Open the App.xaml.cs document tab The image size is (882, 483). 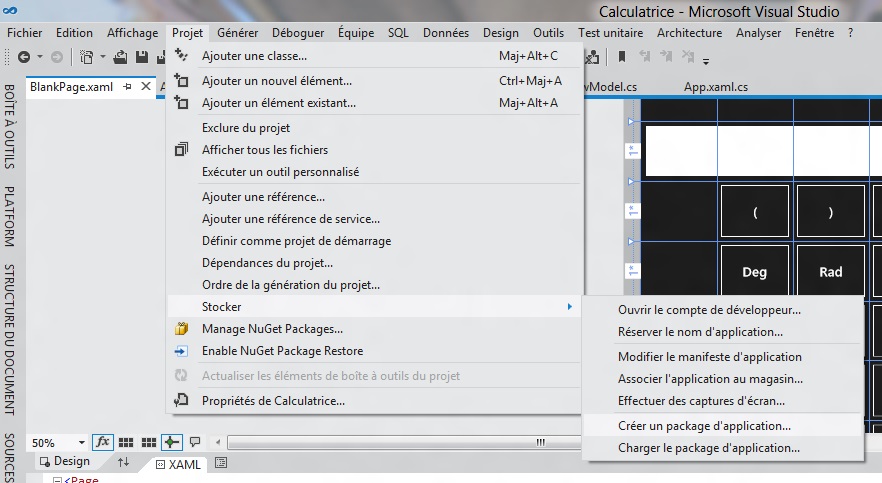(x=716, y=87)
